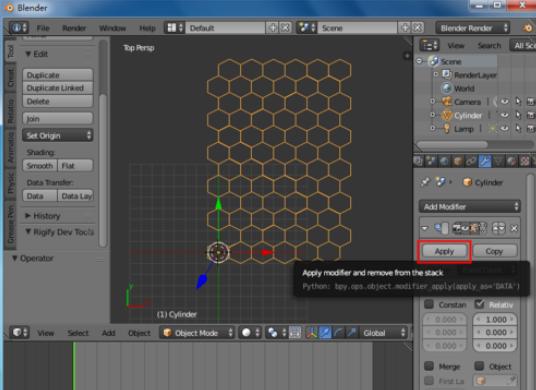Screen dimensions: 536x390
Task: Add a new scene with plus icon
Action: point(405,28)
